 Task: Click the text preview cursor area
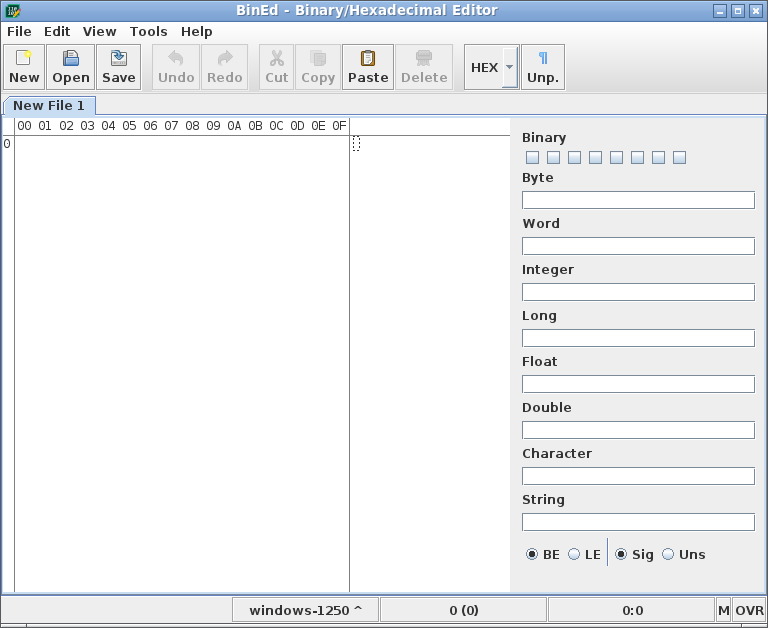tap(356, 144)
